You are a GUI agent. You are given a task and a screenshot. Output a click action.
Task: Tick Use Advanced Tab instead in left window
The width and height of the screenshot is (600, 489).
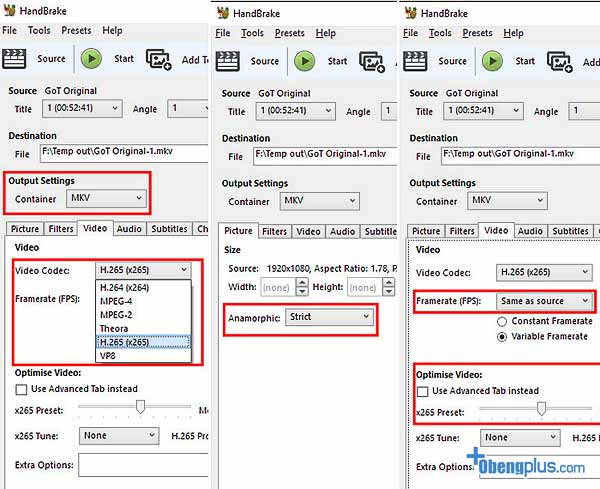[x=21, y=390]
